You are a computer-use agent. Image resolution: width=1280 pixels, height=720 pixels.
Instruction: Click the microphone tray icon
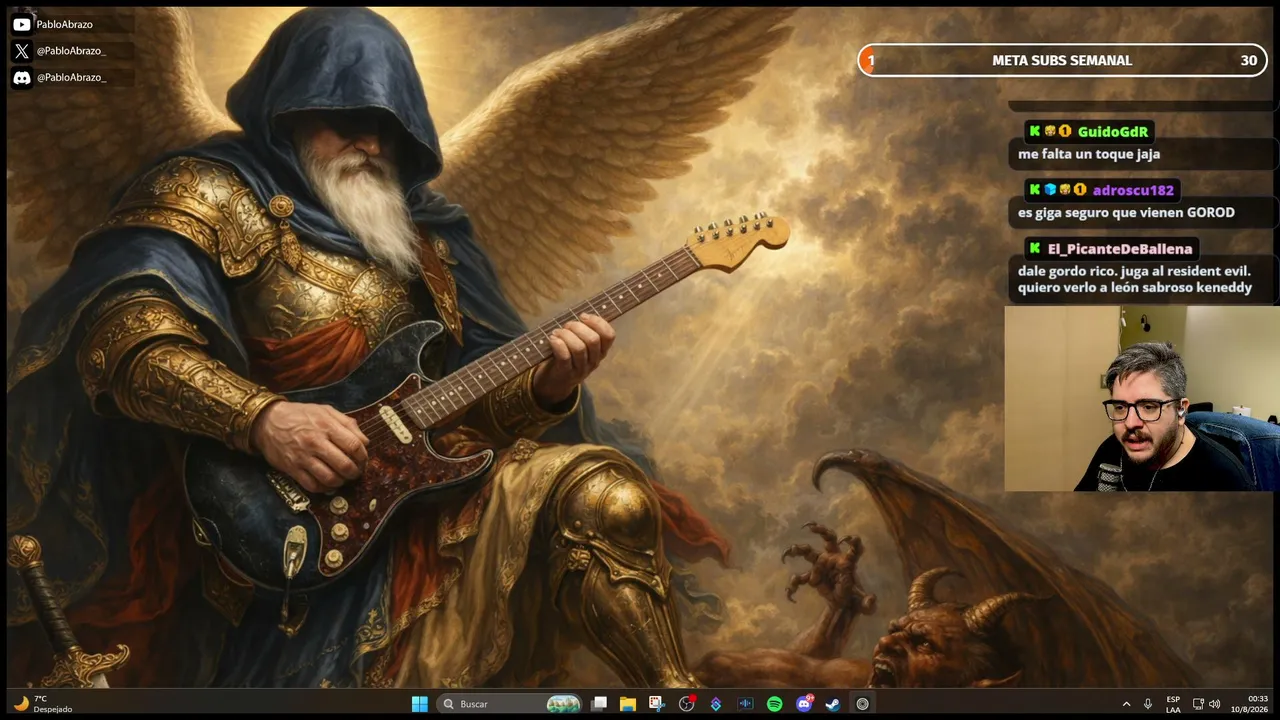pos(1148,704)
